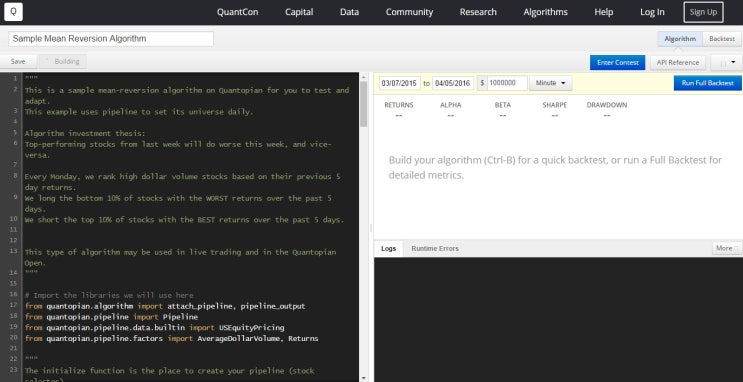Open the Log In link
The height and width of the screenshot is (382, 743).
click(652, 12)
